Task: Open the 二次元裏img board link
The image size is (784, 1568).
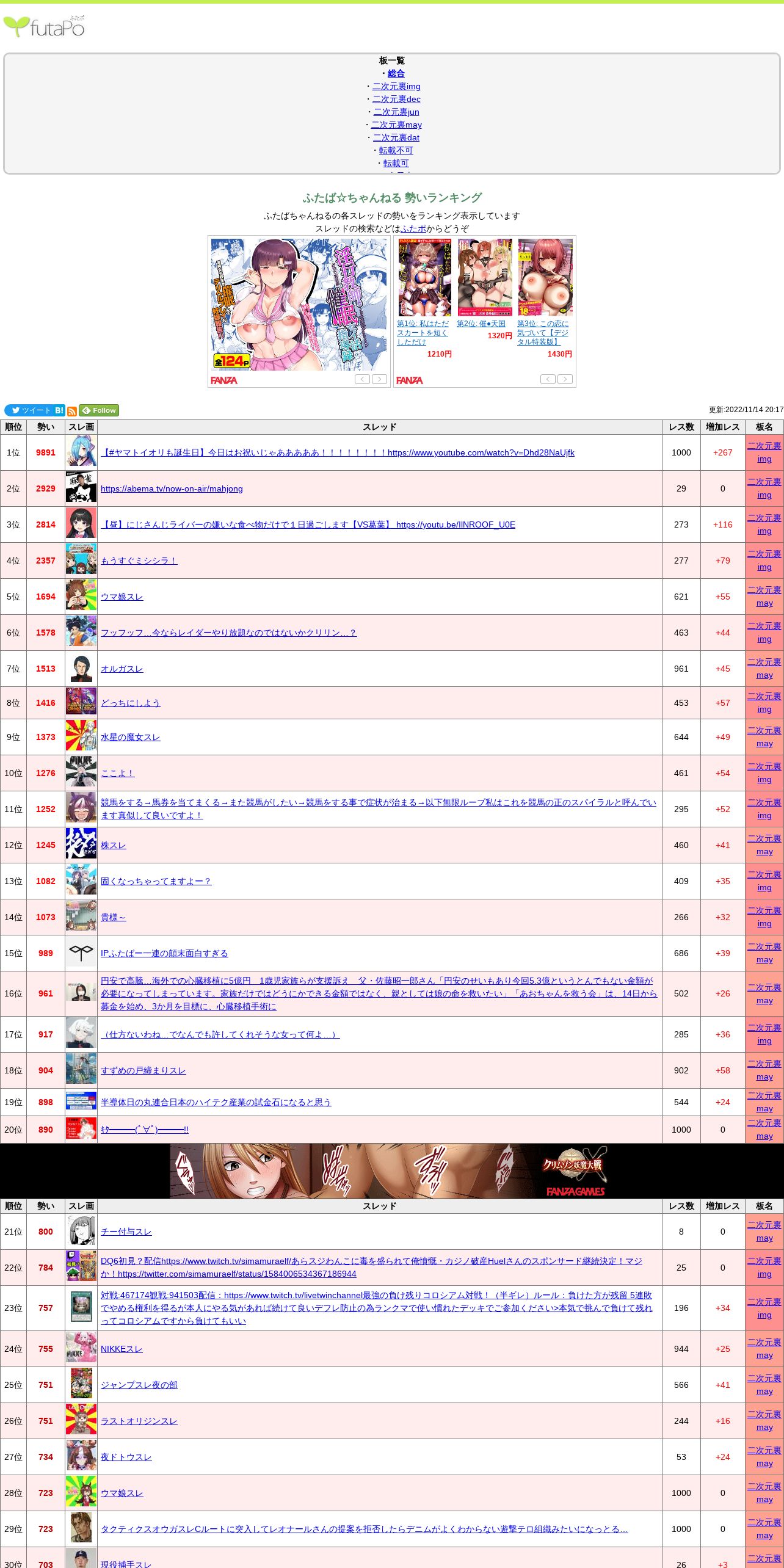Action: pos(396,86)
